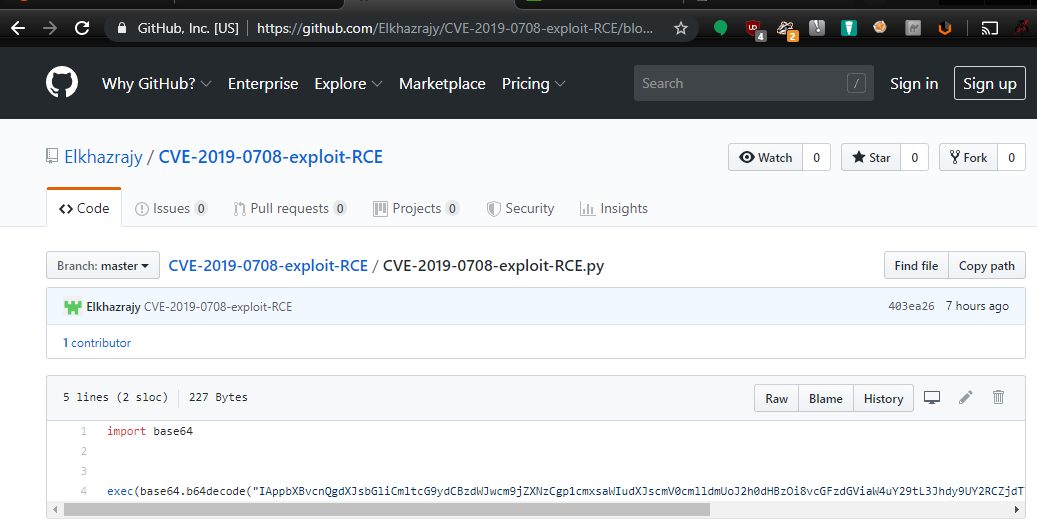The image size is (1037, 529).
Task: Open the gray exclamation extension icon
Action: point(817,28)
